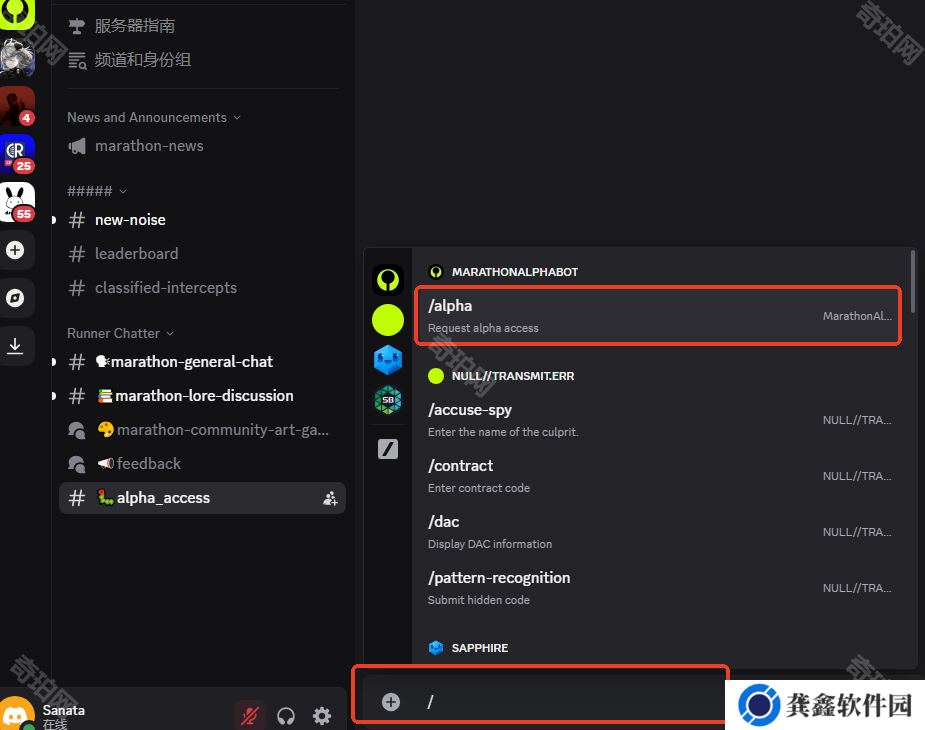
Task: Click the command list scrollbar
Action: click(x=913, y=281)
